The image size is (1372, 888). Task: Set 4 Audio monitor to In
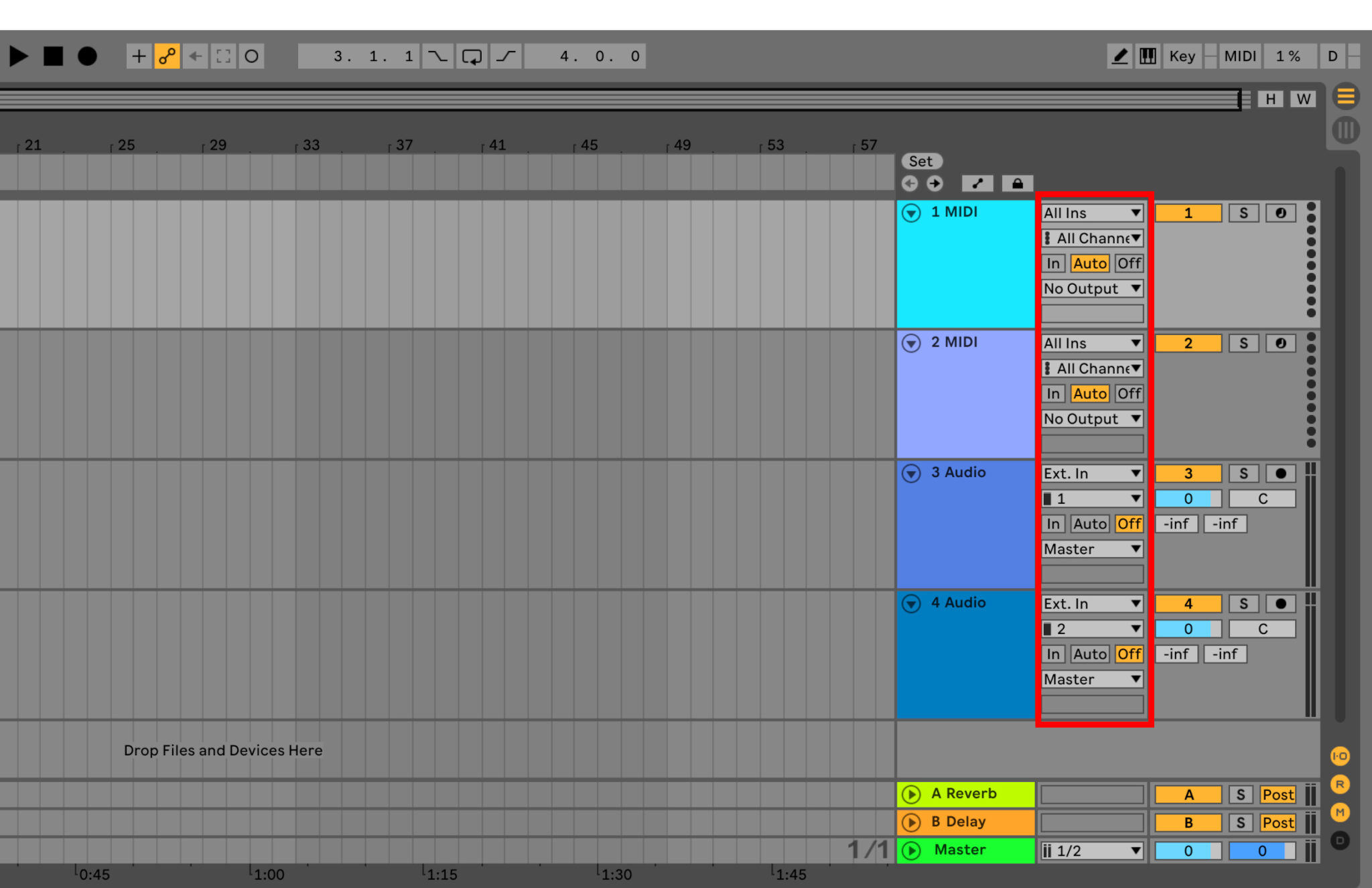[1053, 654]
